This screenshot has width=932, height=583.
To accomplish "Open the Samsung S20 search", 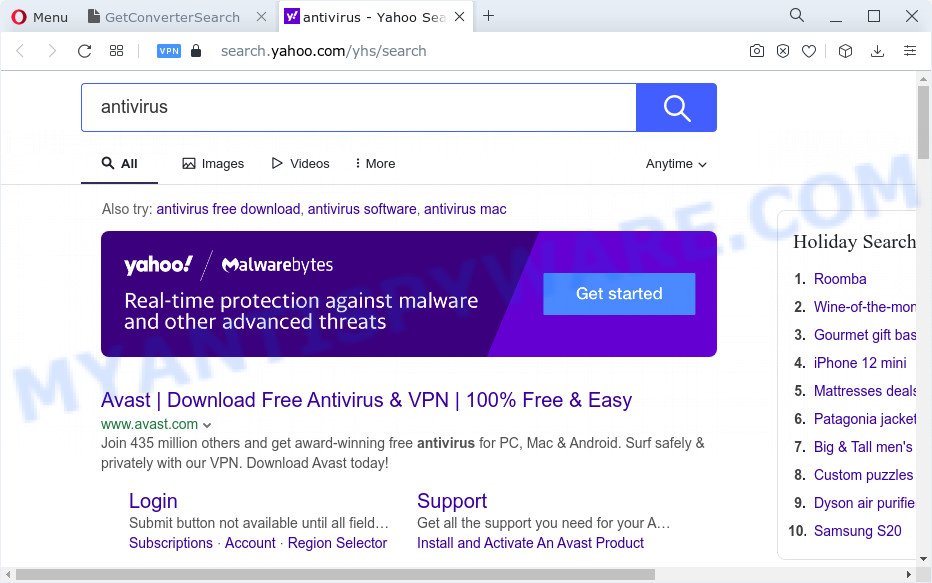I will (858, 531).
